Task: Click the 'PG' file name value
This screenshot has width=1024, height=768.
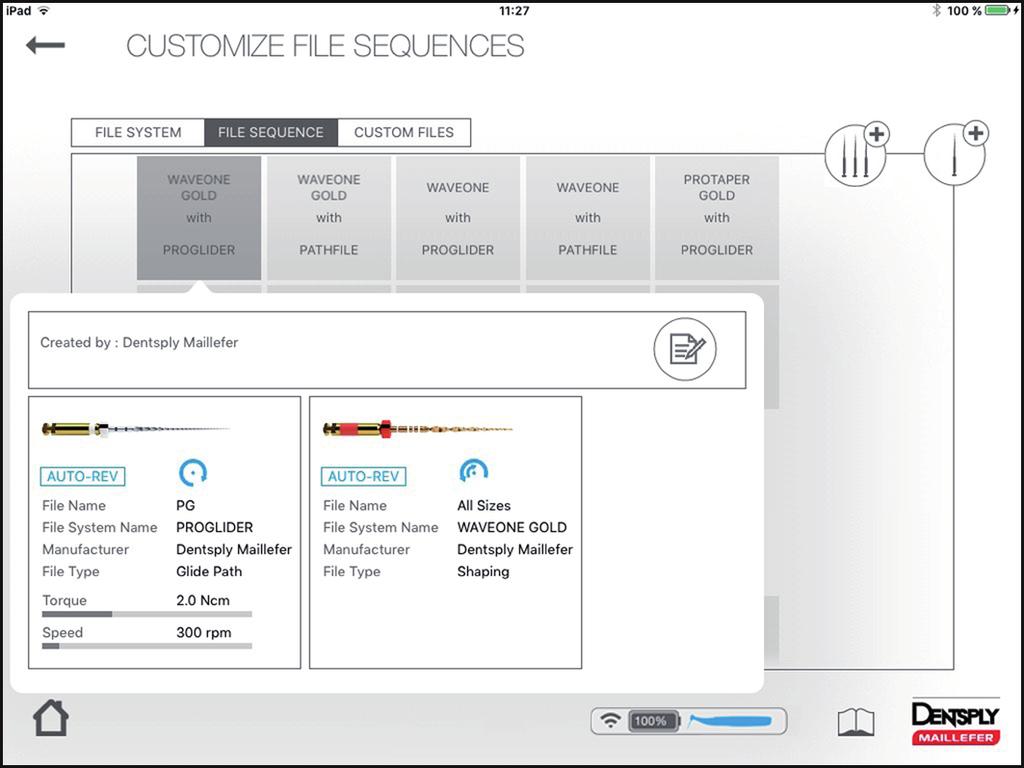Action: [185, 505]
